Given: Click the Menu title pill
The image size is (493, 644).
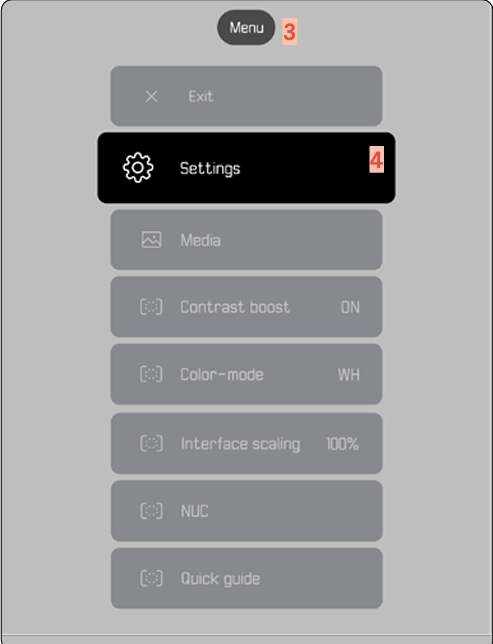Looking at the screenshot, I should [x=246, y=28].
